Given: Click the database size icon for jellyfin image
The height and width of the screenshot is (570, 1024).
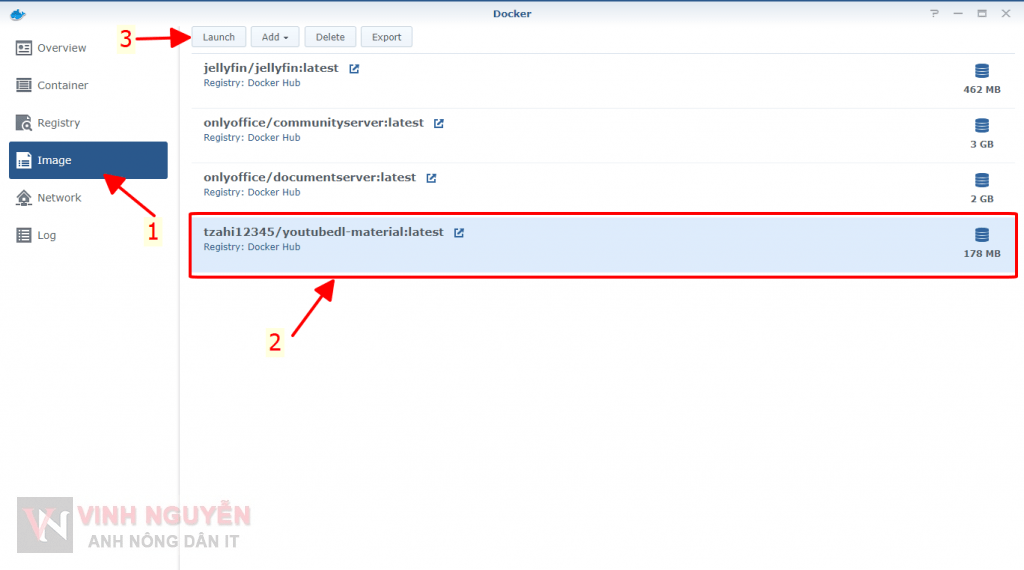Looking at the screenshot, I should coord(981,71).
